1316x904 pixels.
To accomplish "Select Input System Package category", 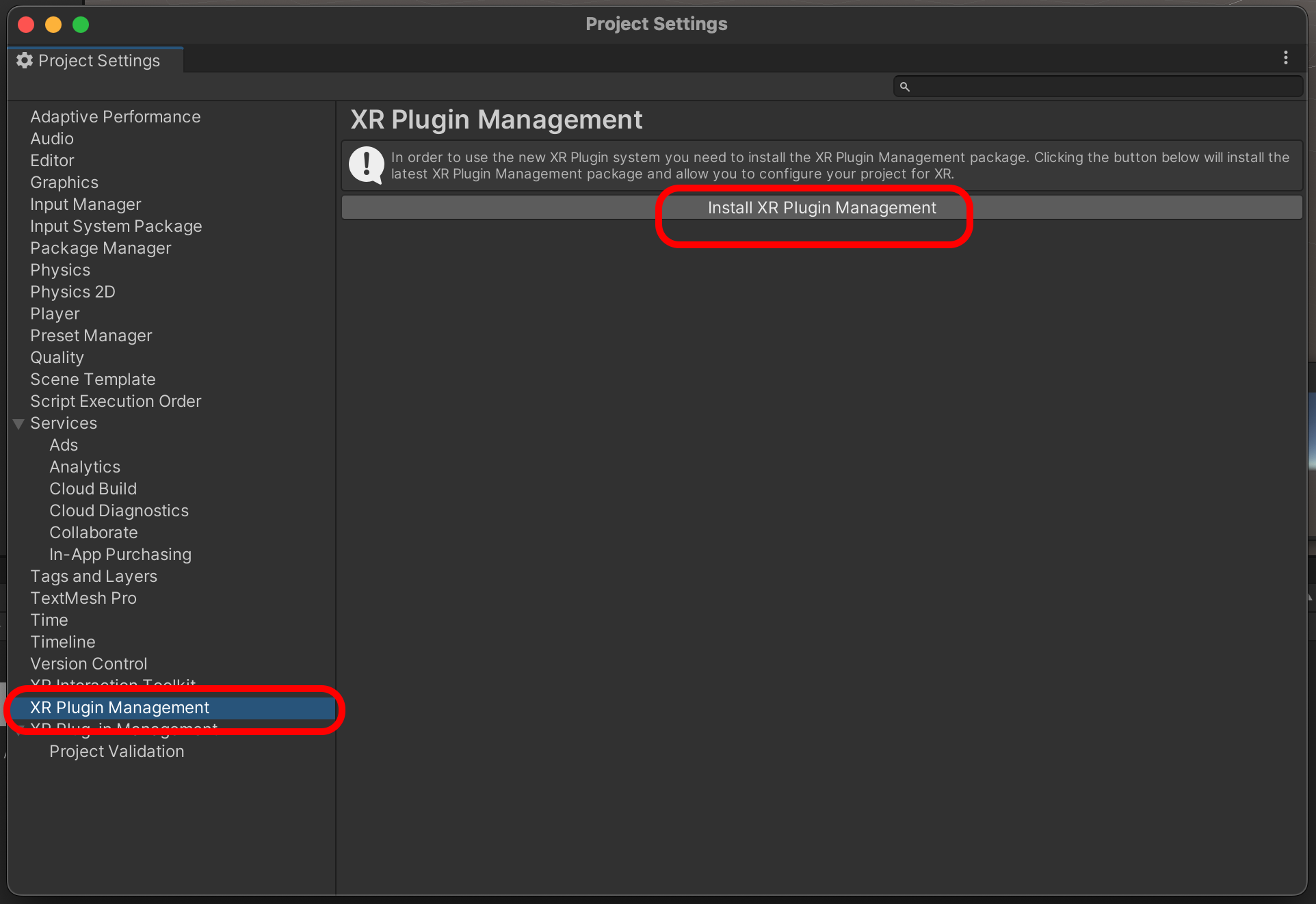I will (116, 226).
